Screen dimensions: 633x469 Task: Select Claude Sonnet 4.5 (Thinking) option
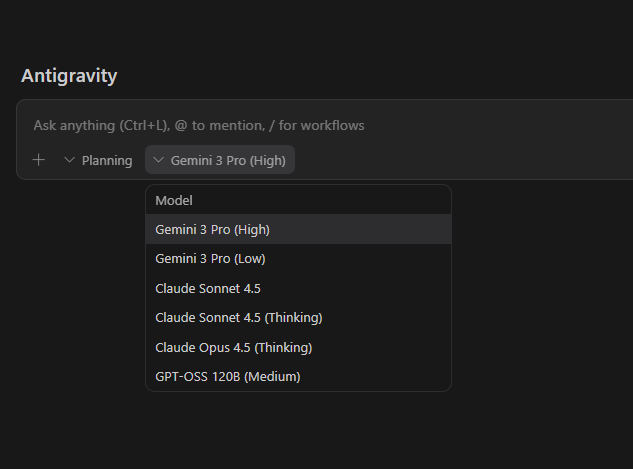(x=298, y=318)
